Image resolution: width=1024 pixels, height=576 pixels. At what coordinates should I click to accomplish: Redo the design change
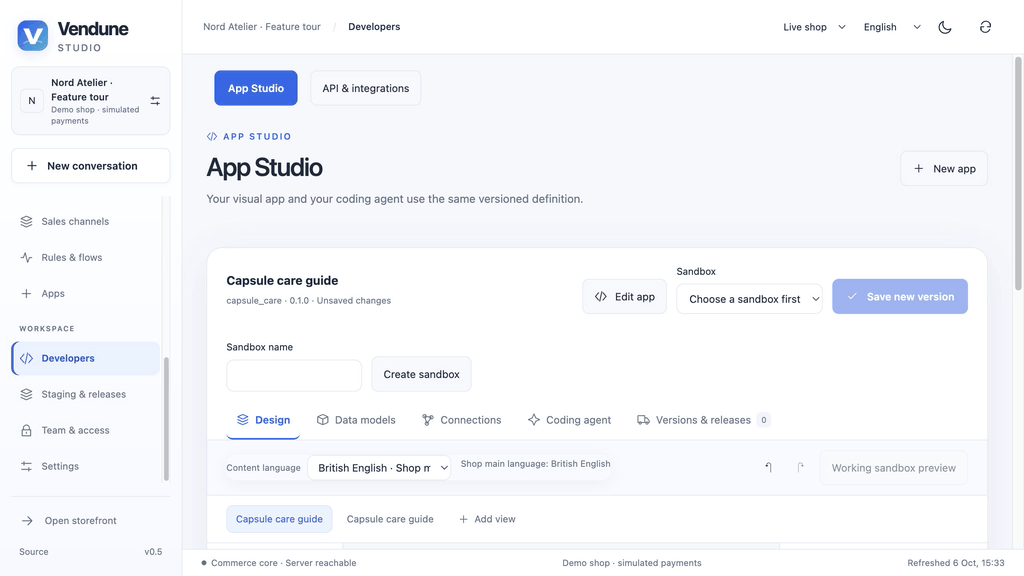point(800,468)
